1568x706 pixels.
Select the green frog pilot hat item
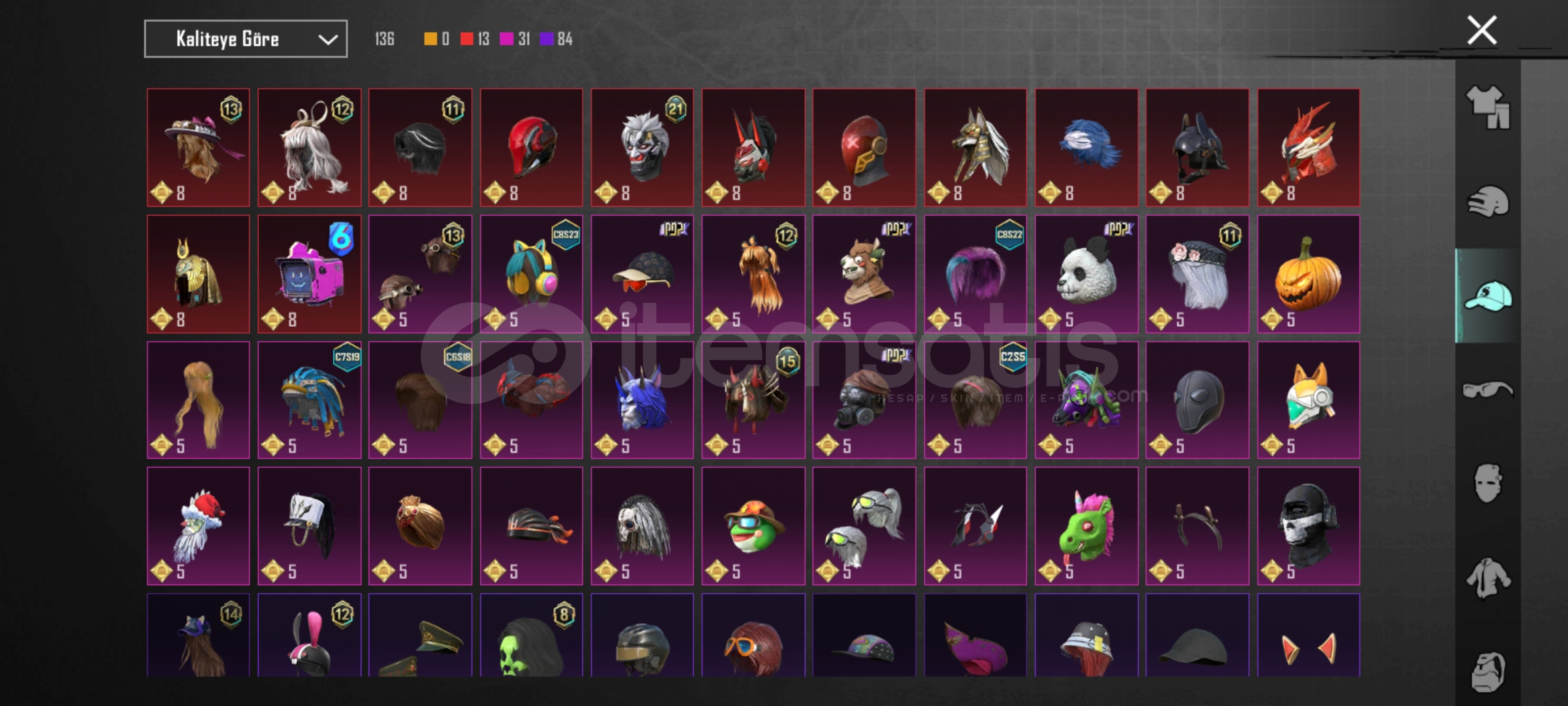[753, 526]
